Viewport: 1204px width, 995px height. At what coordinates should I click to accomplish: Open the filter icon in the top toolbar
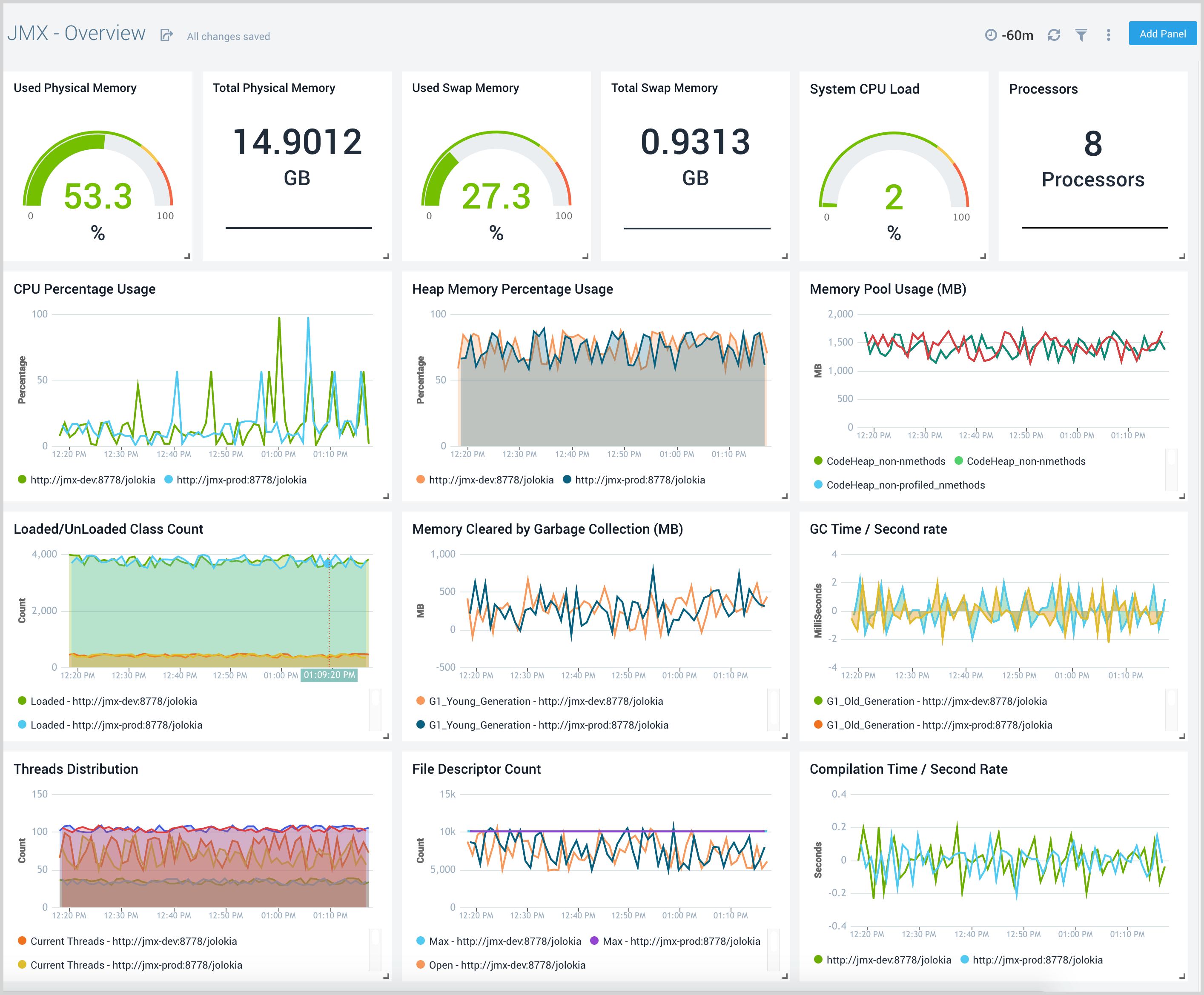pyautogui.click(x=1081, y=34)
